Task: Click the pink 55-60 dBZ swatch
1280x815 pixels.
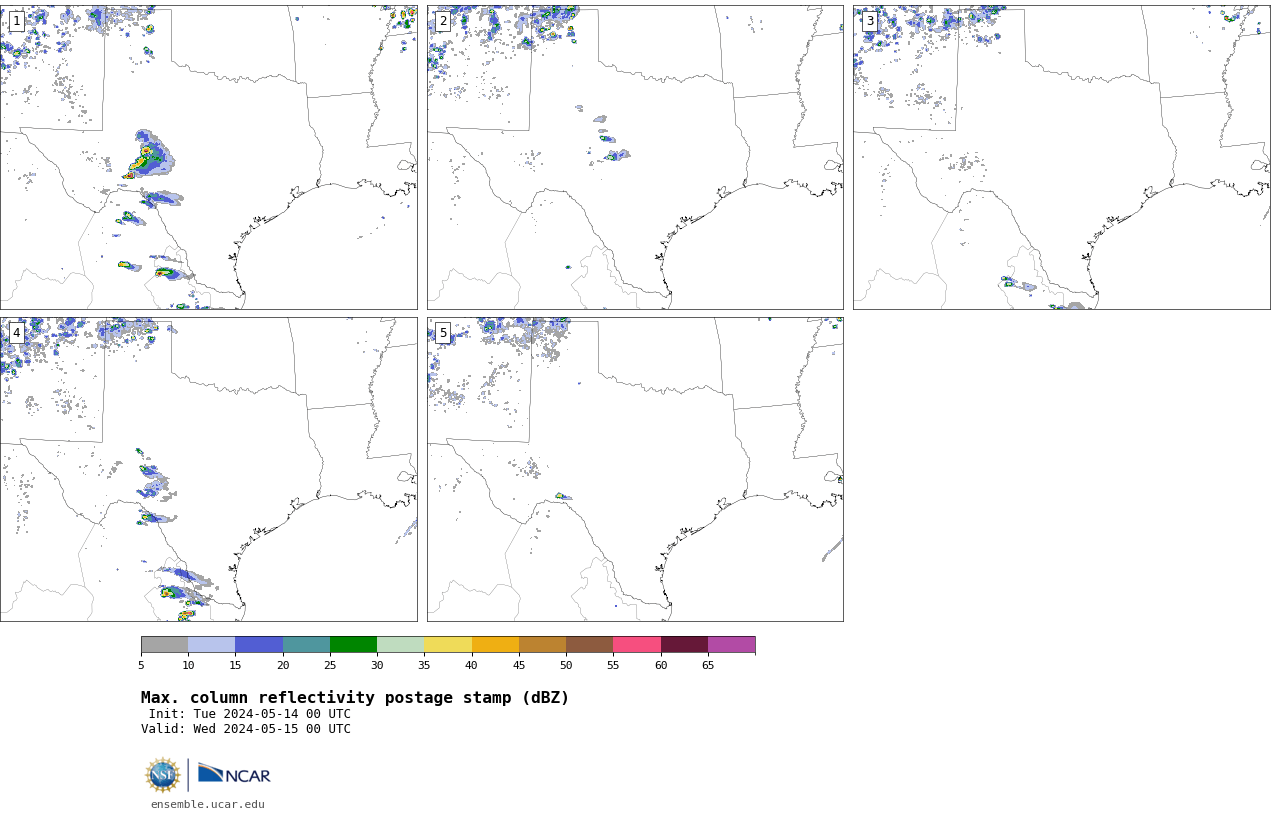Action: 637,644
